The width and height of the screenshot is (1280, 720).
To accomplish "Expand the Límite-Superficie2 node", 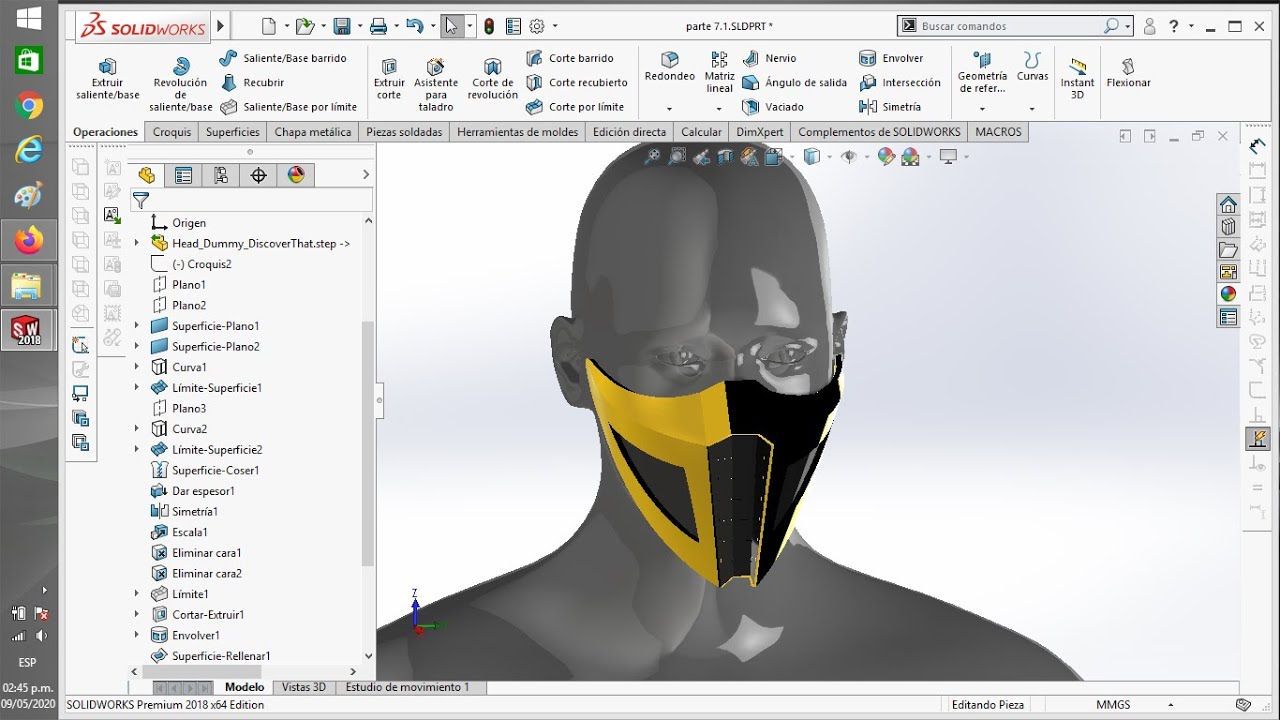I will (x=137, y=449).
